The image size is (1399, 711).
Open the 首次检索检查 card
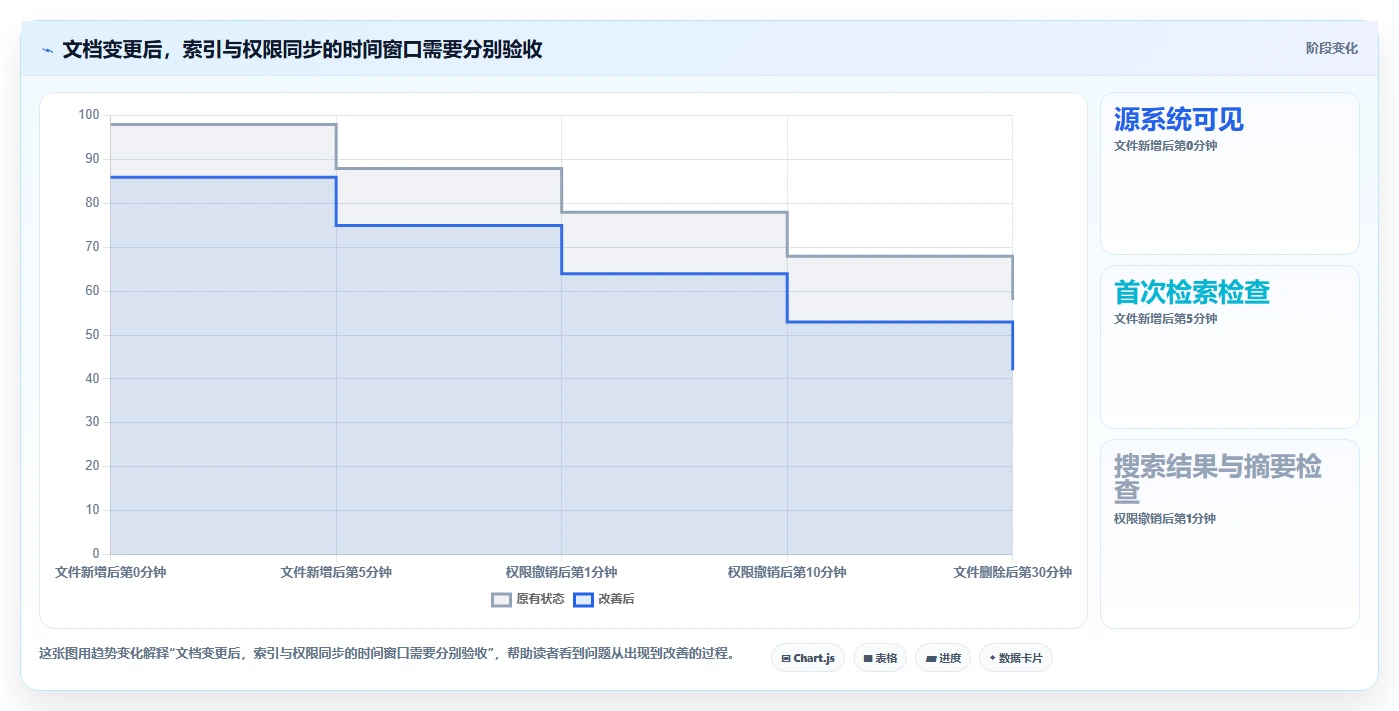pos(1230,347)
